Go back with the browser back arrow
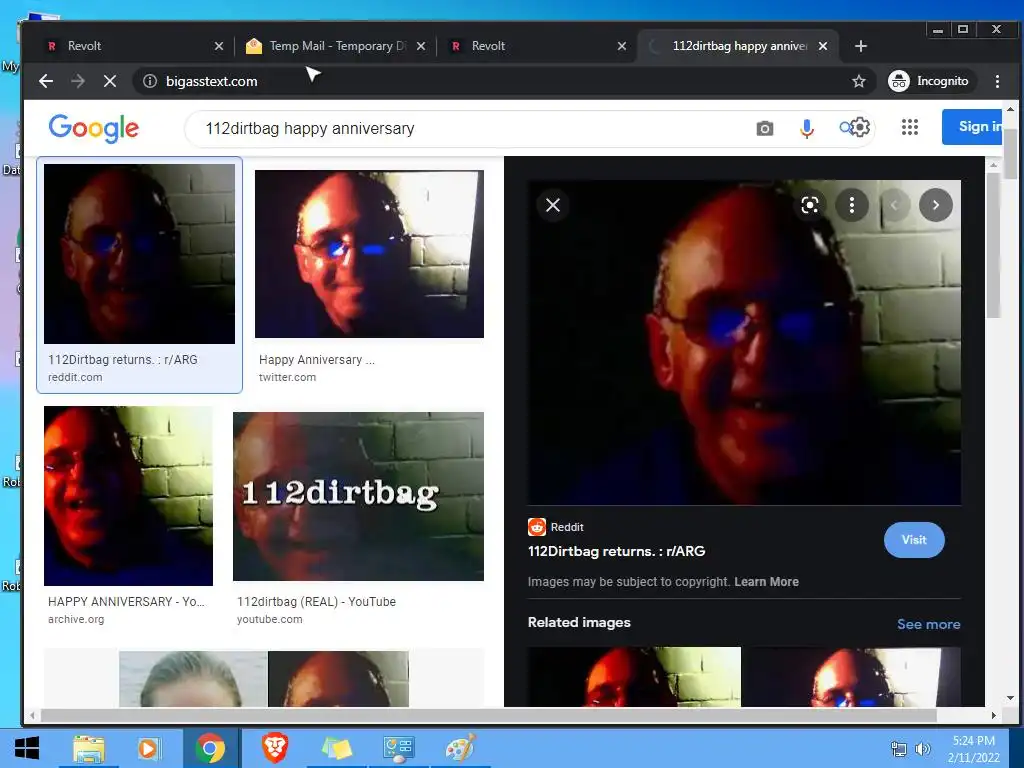1024x768 pixels. click(x=46, y=81)
